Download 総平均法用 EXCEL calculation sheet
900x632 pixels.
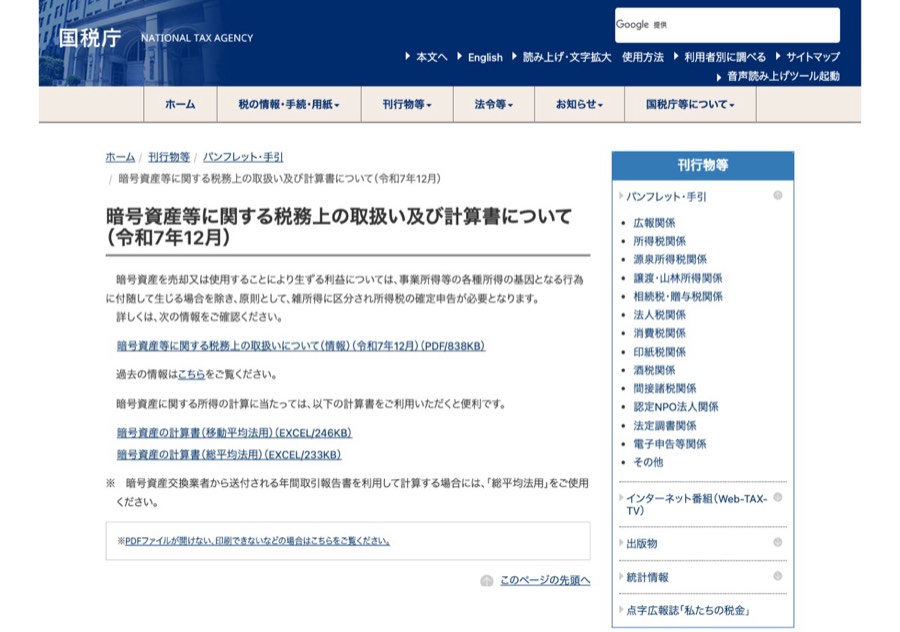click(x=228, y=455)
